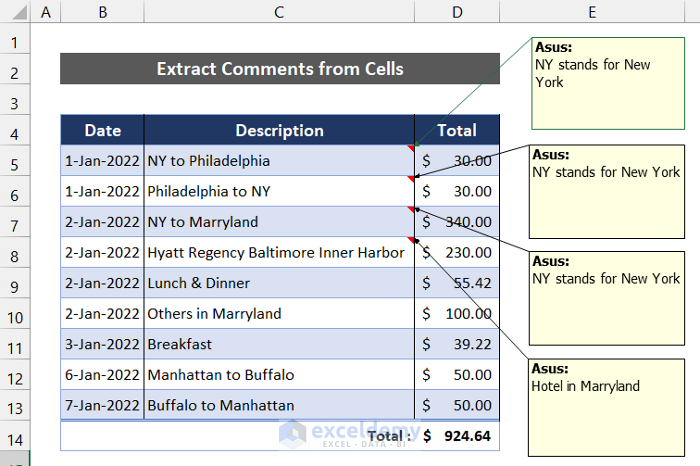Click the red comment marker on Philadelphia to NY

pyautogui.click(x=411, y=179)
